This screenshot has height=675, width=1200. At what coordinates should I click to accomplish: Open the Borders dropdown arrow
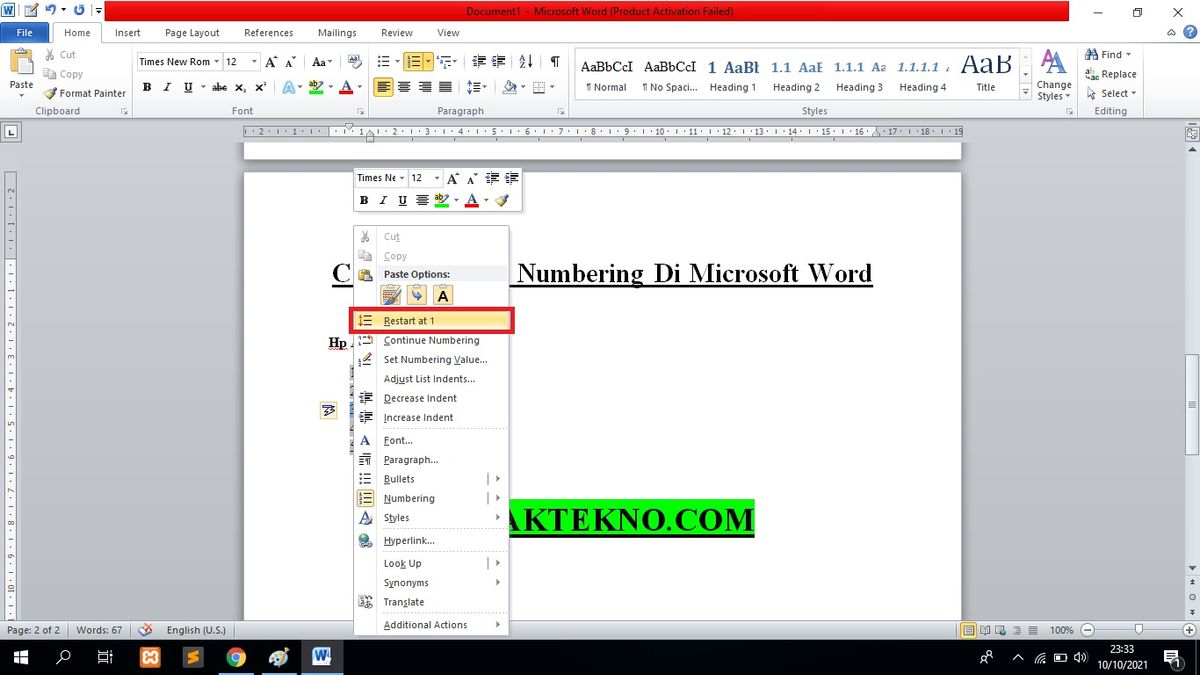coord(554,88)
